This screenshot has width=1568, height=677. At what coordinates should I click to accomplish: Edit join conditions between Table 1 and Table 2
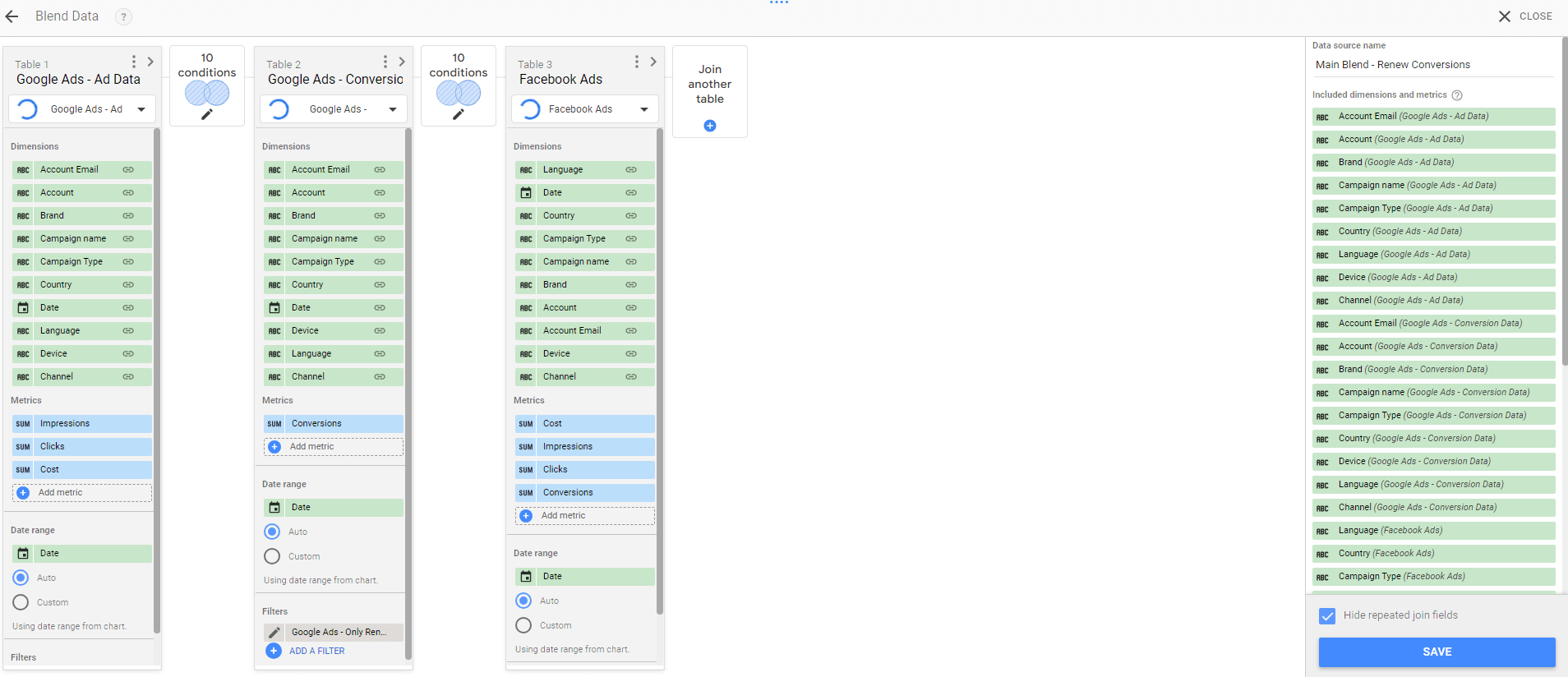tap(207, 114)
